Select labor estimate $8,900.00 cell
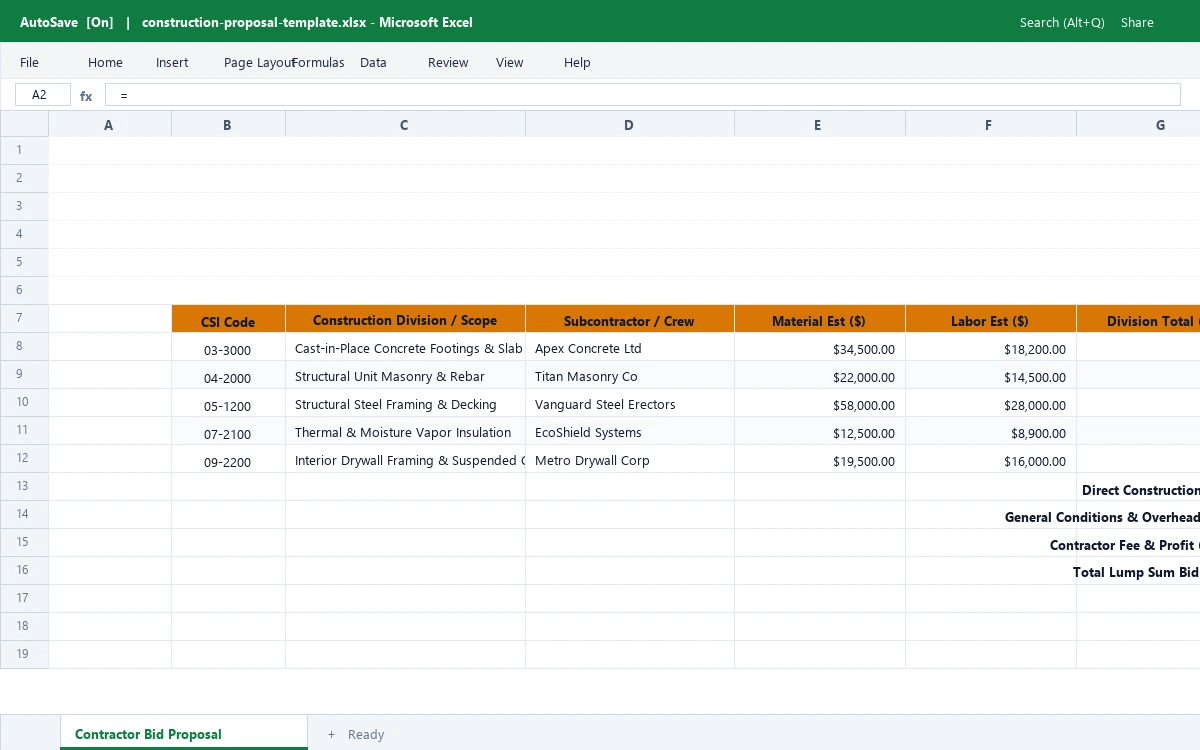Screen dimensions: 1200x750 991,431
